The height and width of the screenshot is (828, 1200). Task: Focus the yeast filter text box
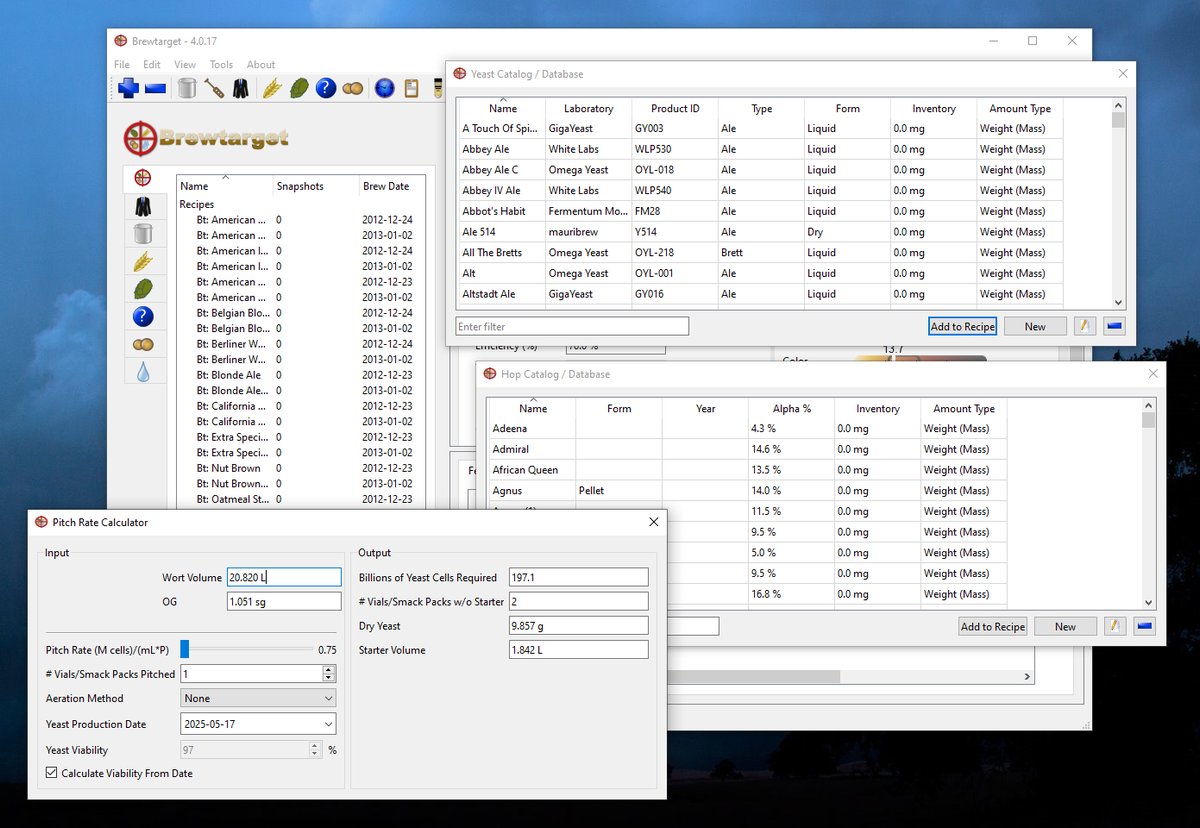tap(572, 326)
